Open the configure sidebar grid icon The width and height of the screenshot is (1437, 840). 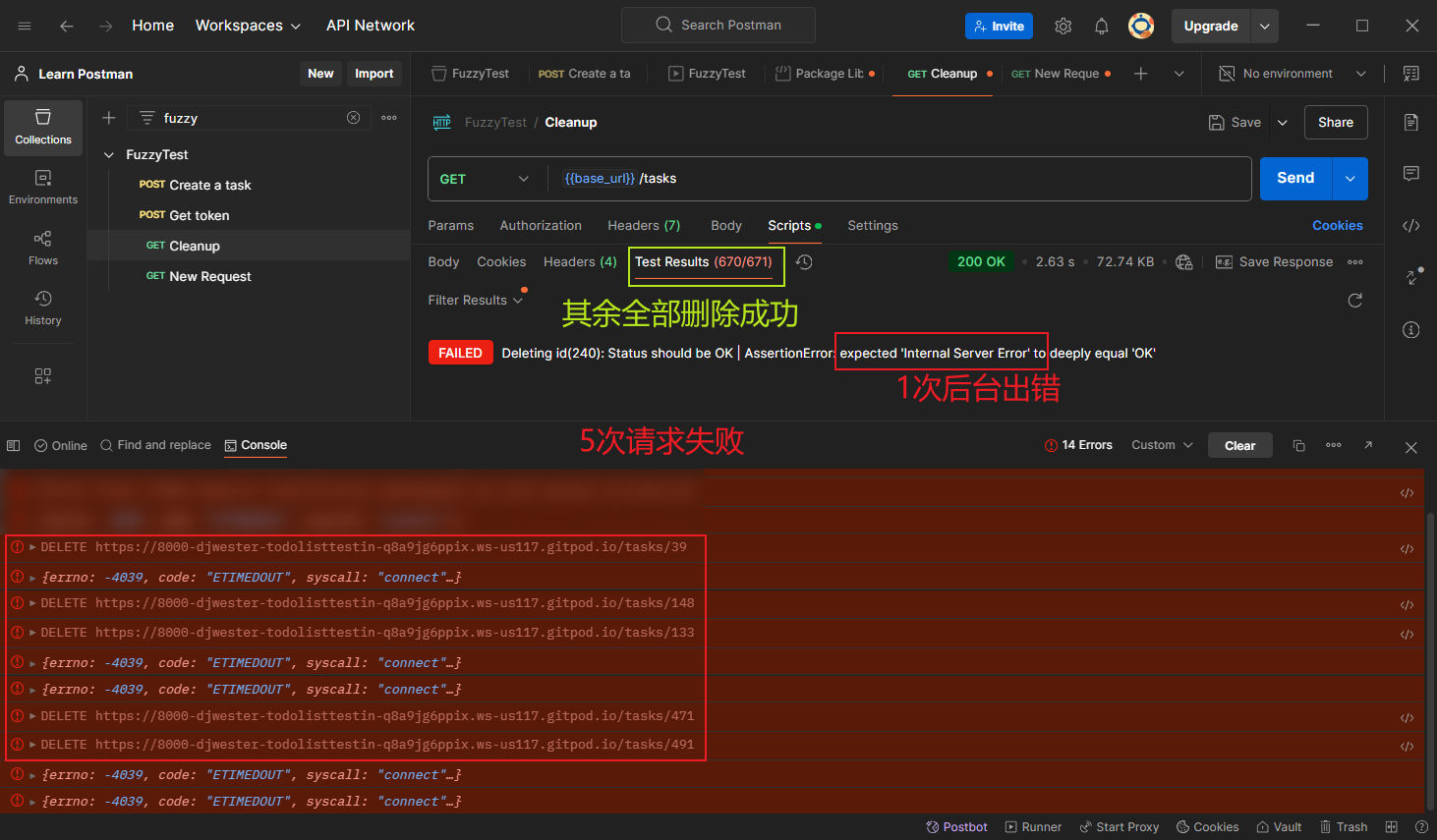[43, 376]
